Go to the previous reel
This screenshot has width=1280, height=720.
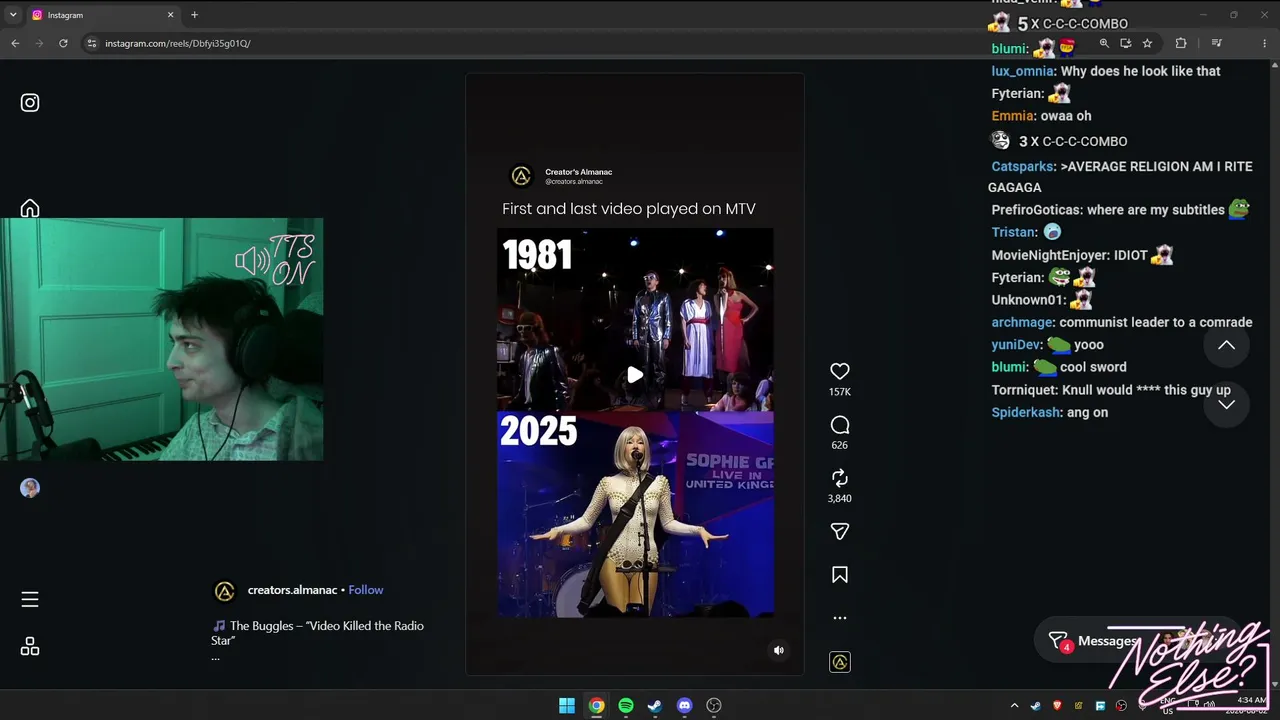1226,345
